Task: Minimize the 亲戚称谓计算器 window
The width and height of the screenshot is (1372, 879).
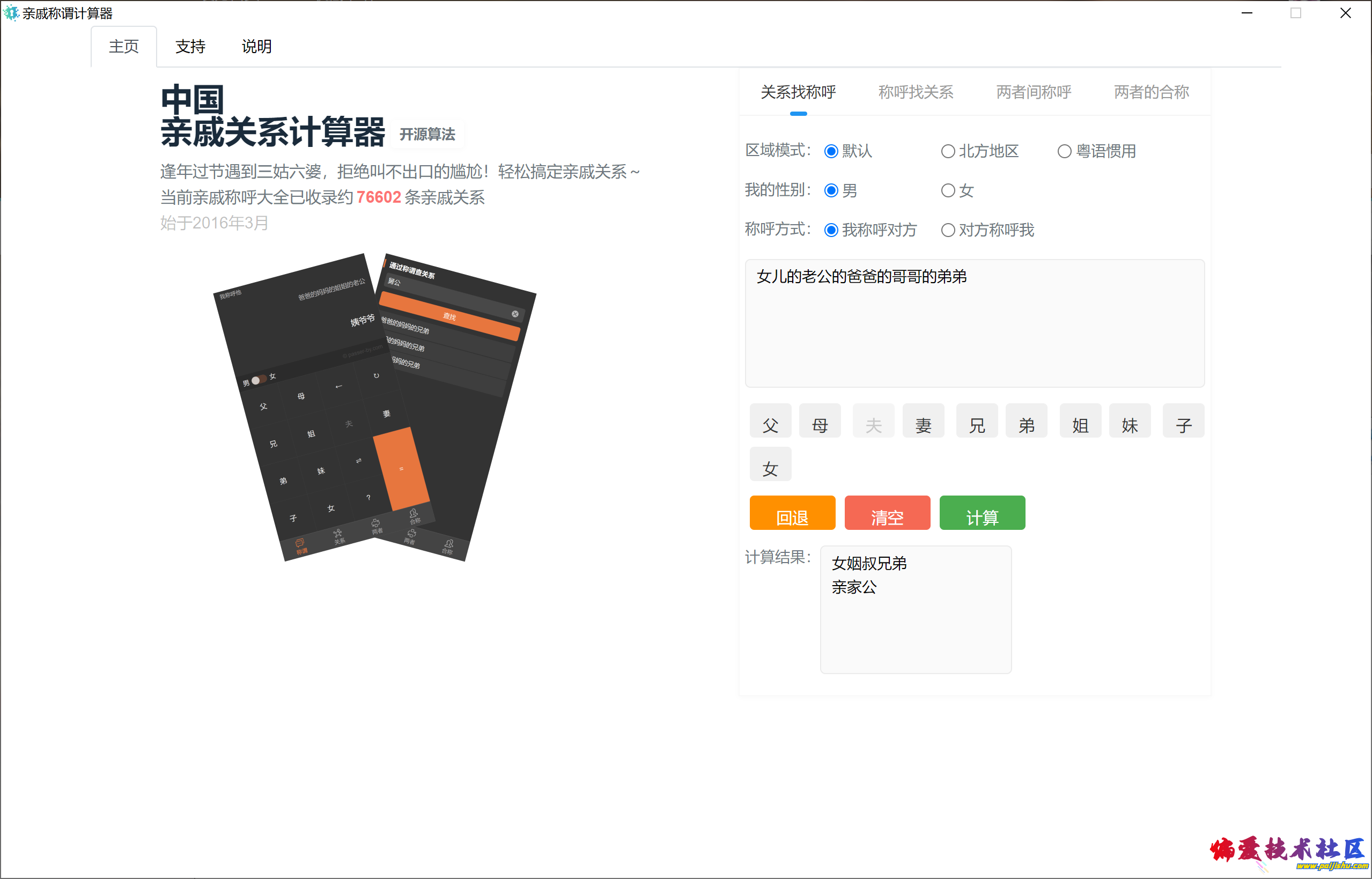Action: [x=1247, y=12]
